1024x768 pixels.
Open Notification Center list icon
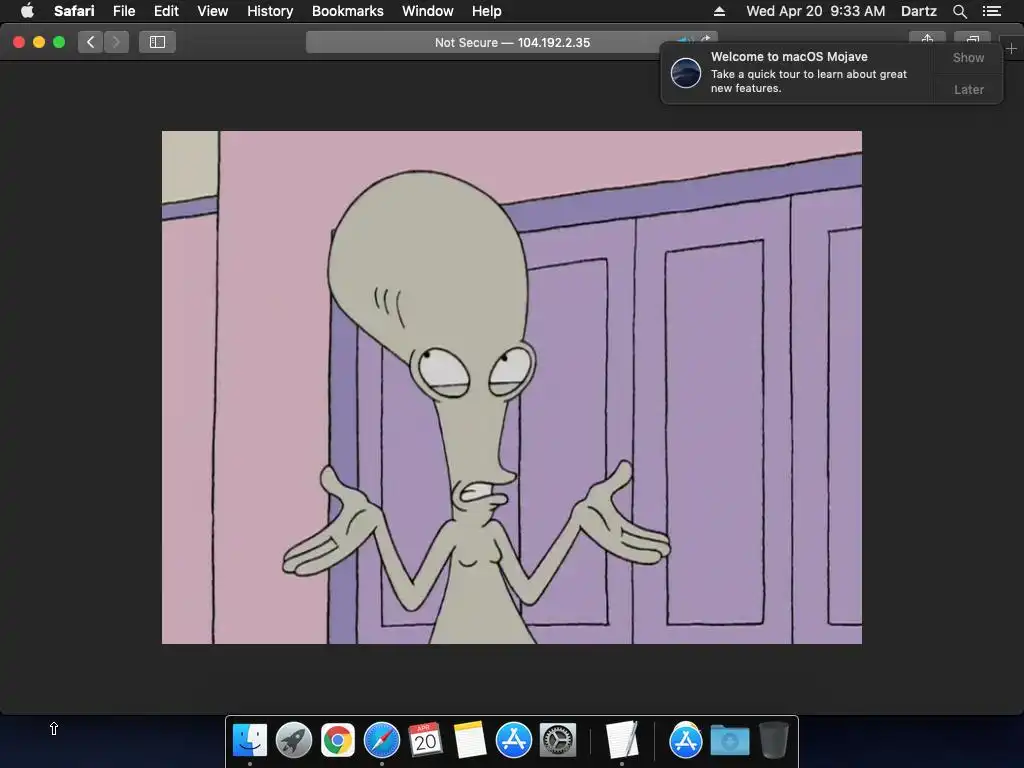pos(991,11)
